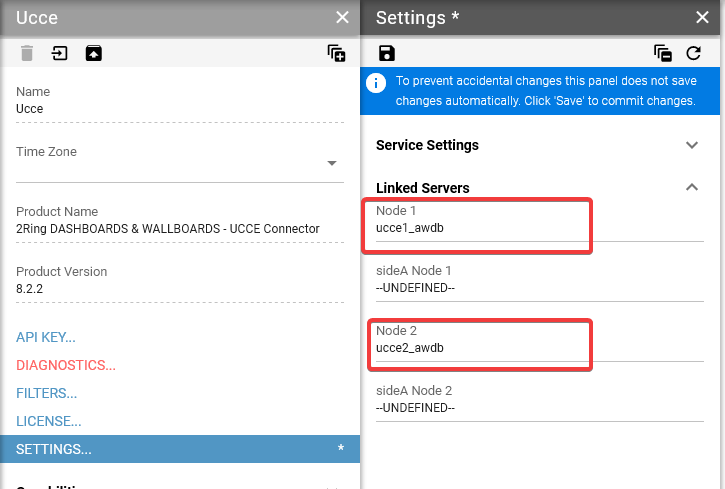Click the copy icon in Settings toolbar

[x=662, y=53]
